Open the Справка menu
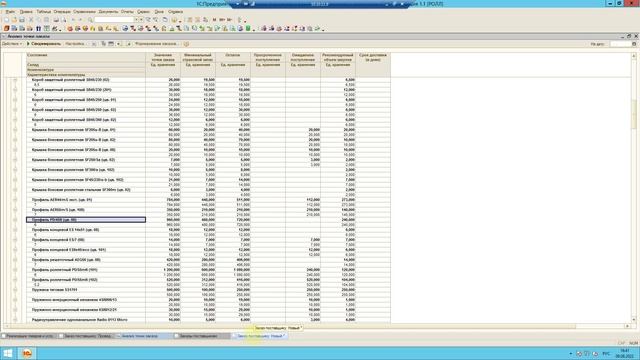 176,12
